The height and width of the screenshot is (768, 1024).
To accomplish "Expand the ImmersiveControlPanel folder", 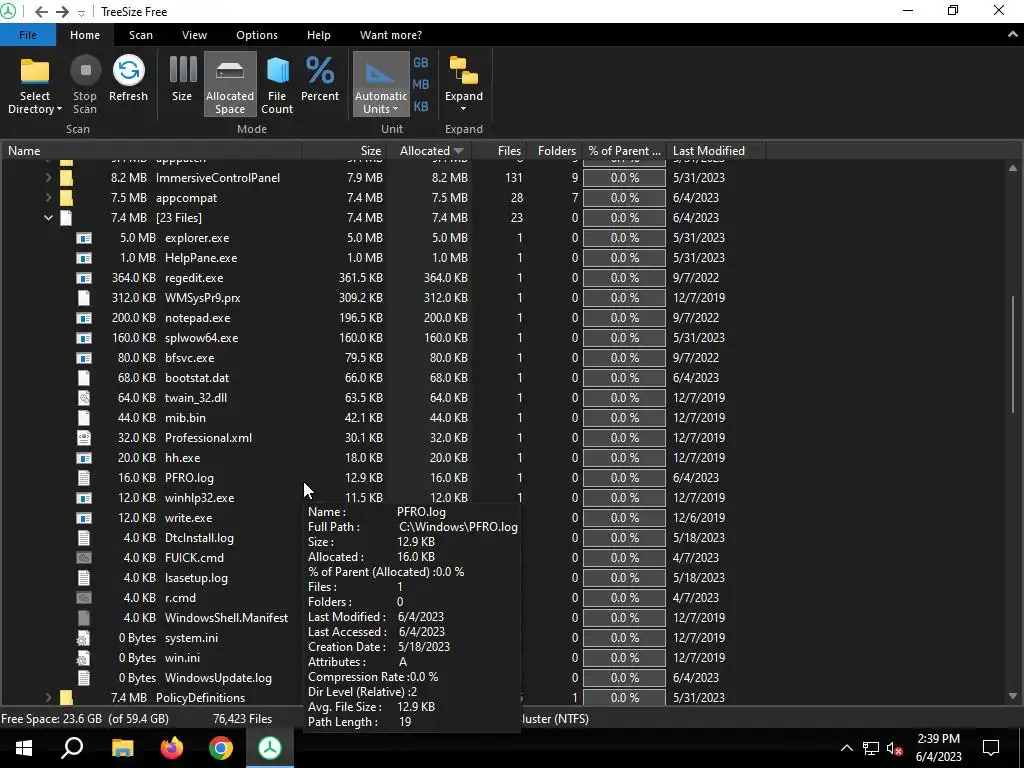I will tap(48, 178).
